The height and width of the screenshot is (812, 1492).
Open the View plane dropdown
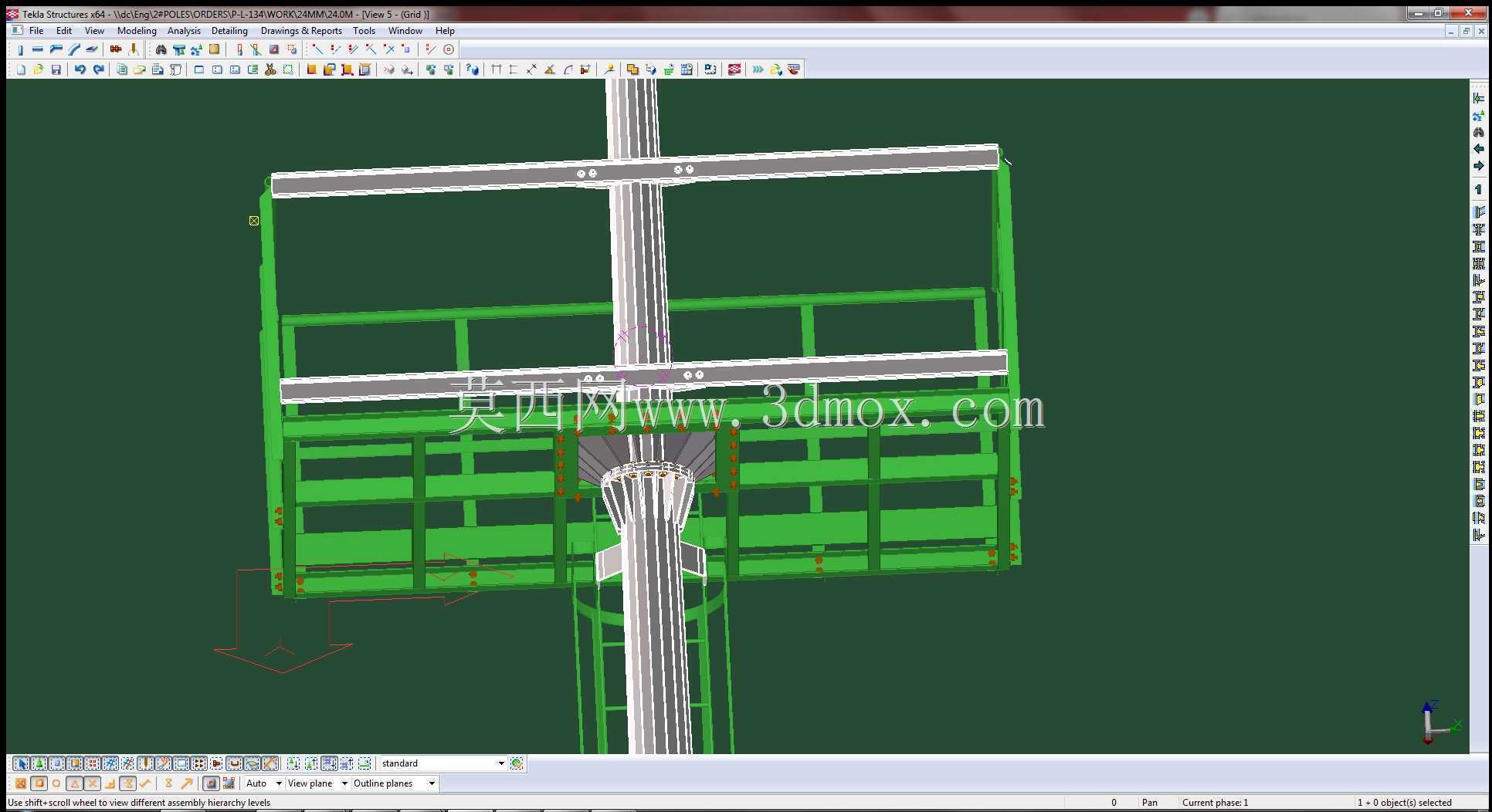click(x=344, y=783)
